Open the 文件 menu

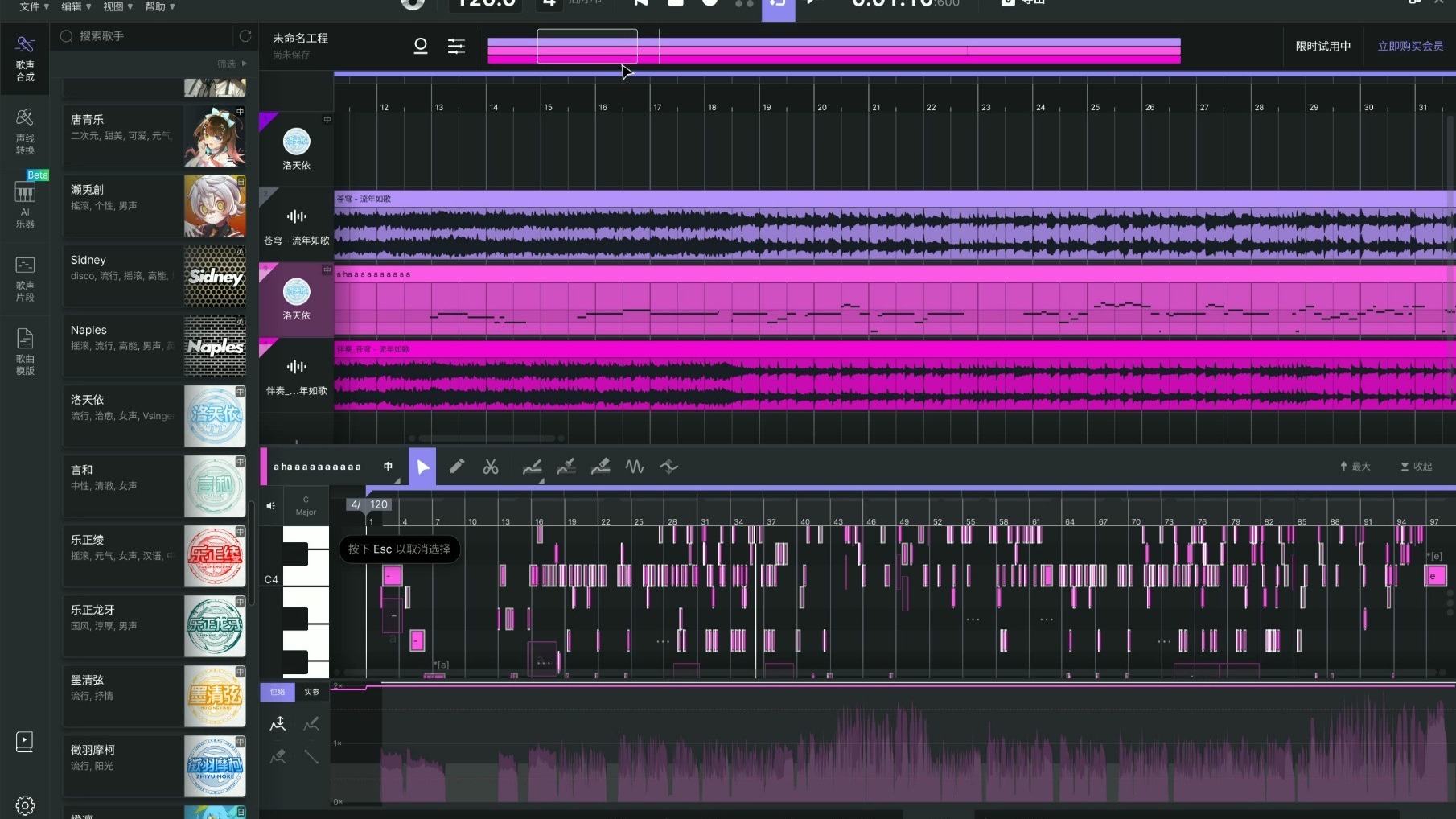pyautogui.click(x=34, y=6)
